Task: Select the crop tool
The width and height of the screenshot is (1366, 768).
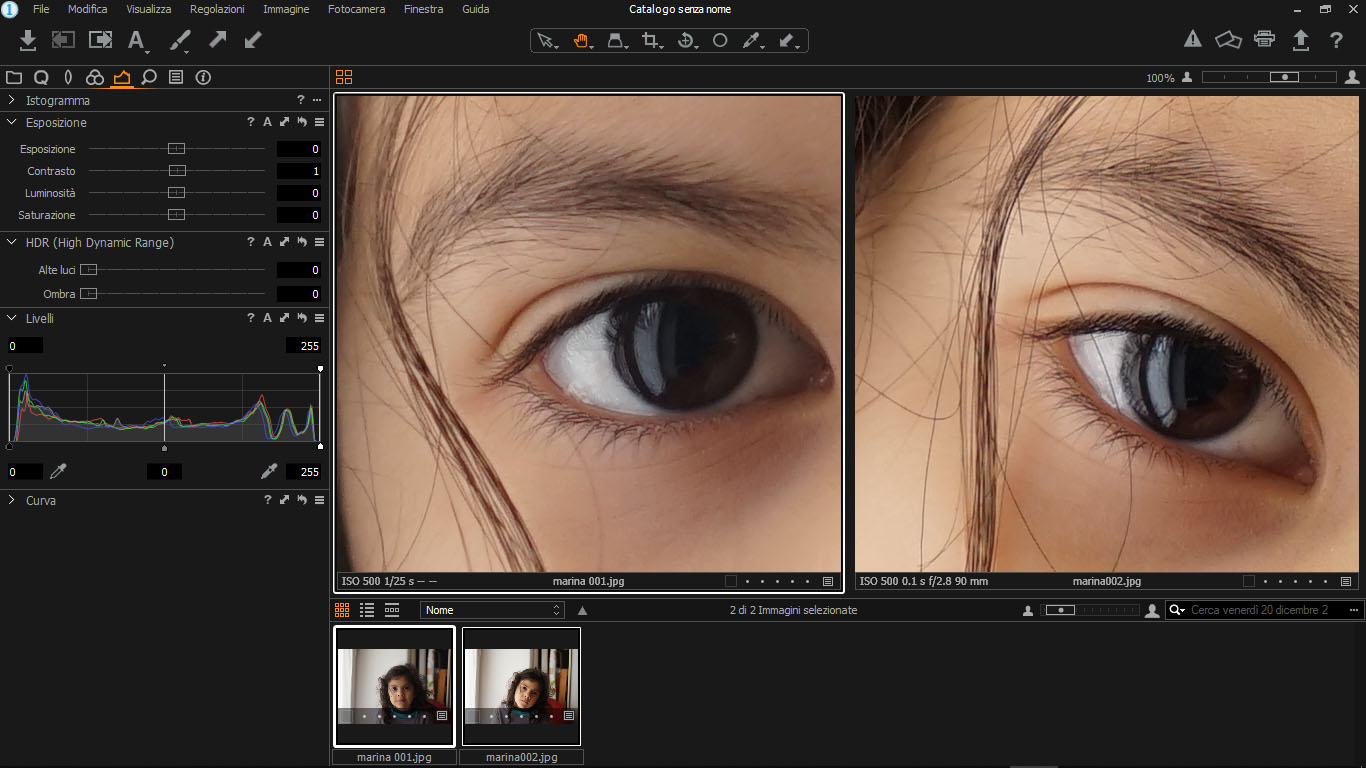Action: [651, 41]
